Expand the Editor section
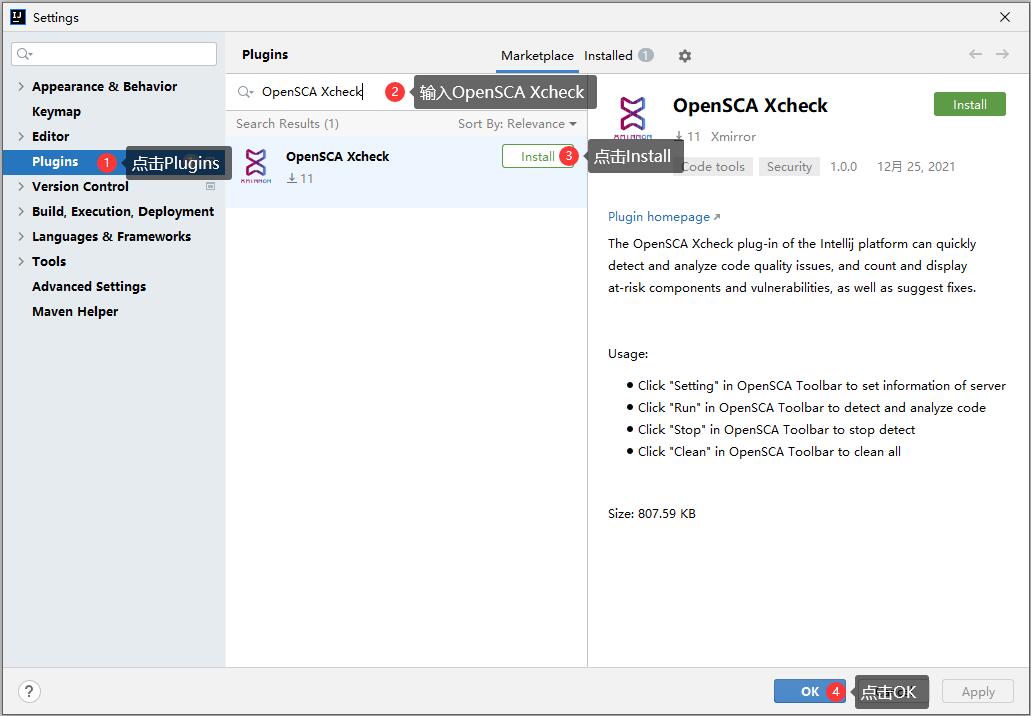Viewport: 1031px width, 716px height. [21, 136]
